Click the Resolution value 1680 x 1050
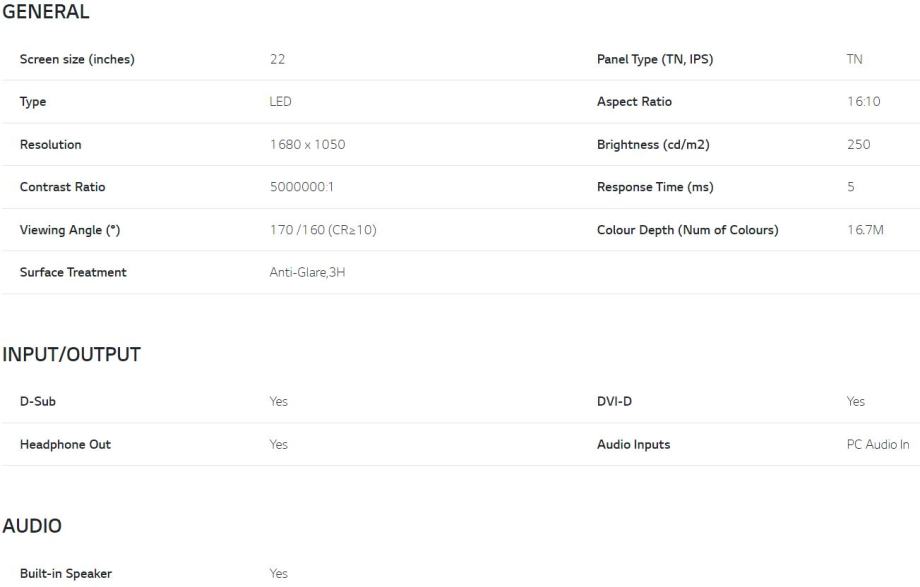 [307, 145]
